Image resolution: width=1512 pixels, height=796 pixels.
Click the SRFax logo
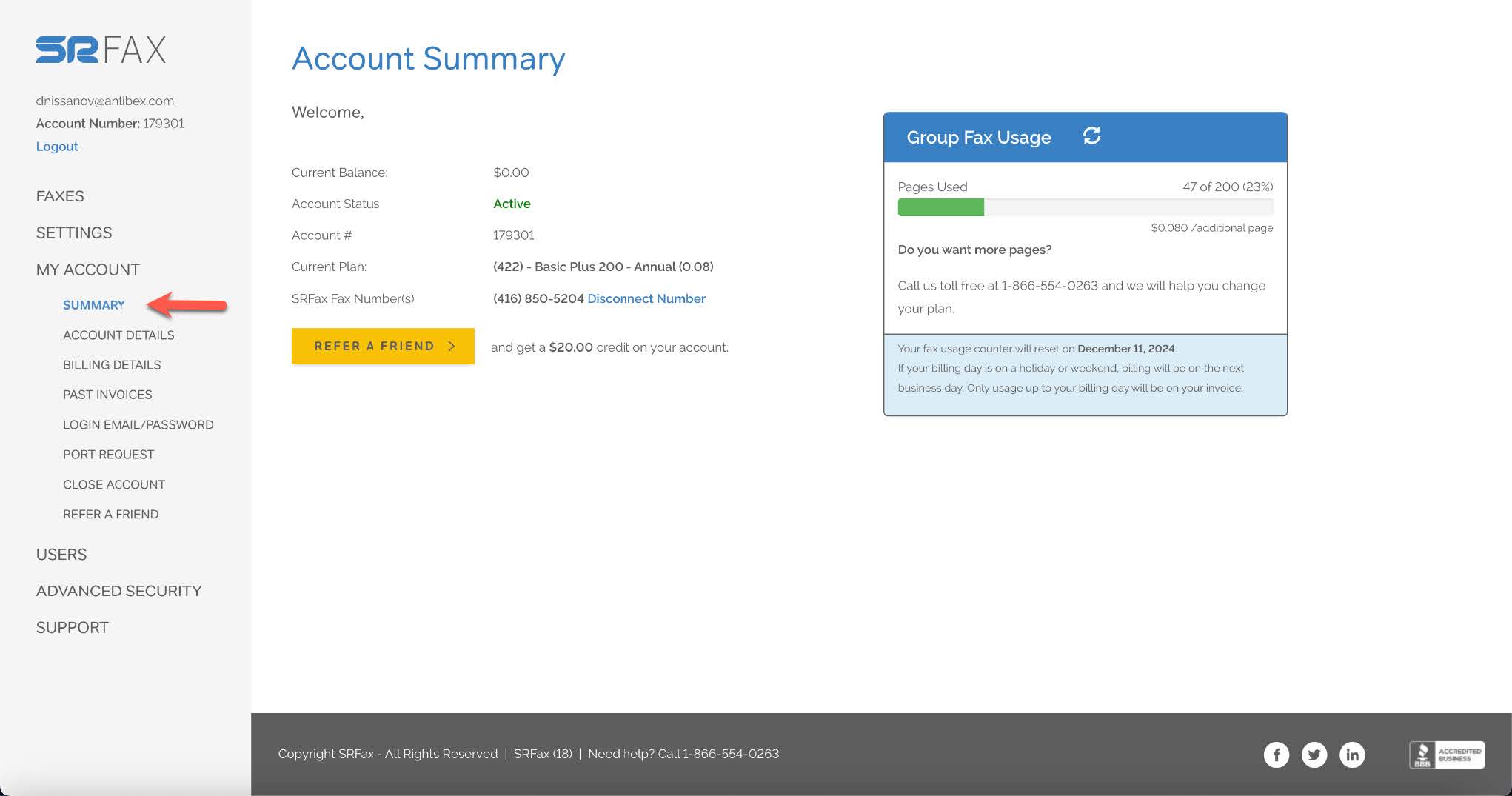(x=100, y=50)
